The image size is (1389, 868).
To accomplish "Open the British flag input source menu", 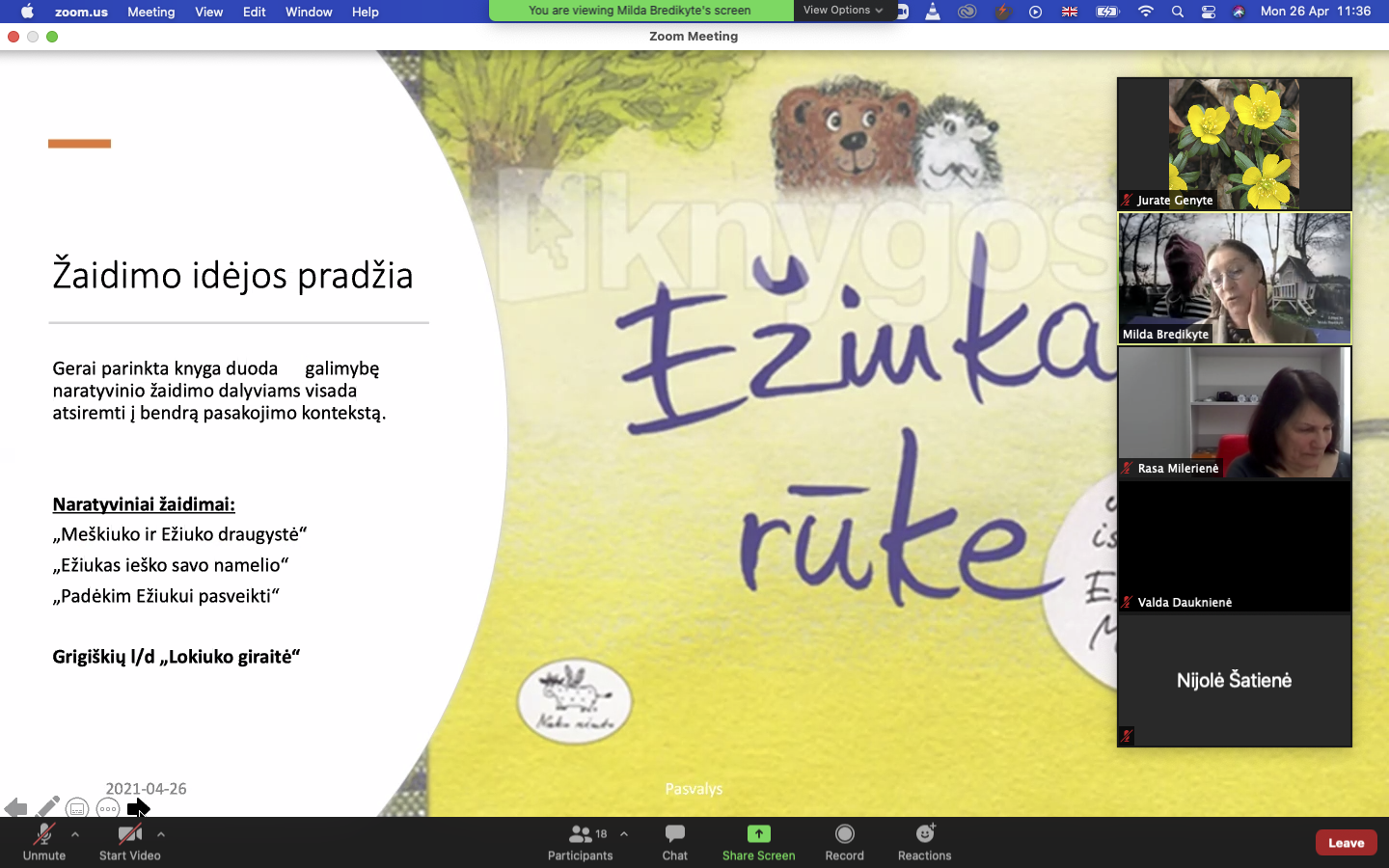I will (1070, 12).
